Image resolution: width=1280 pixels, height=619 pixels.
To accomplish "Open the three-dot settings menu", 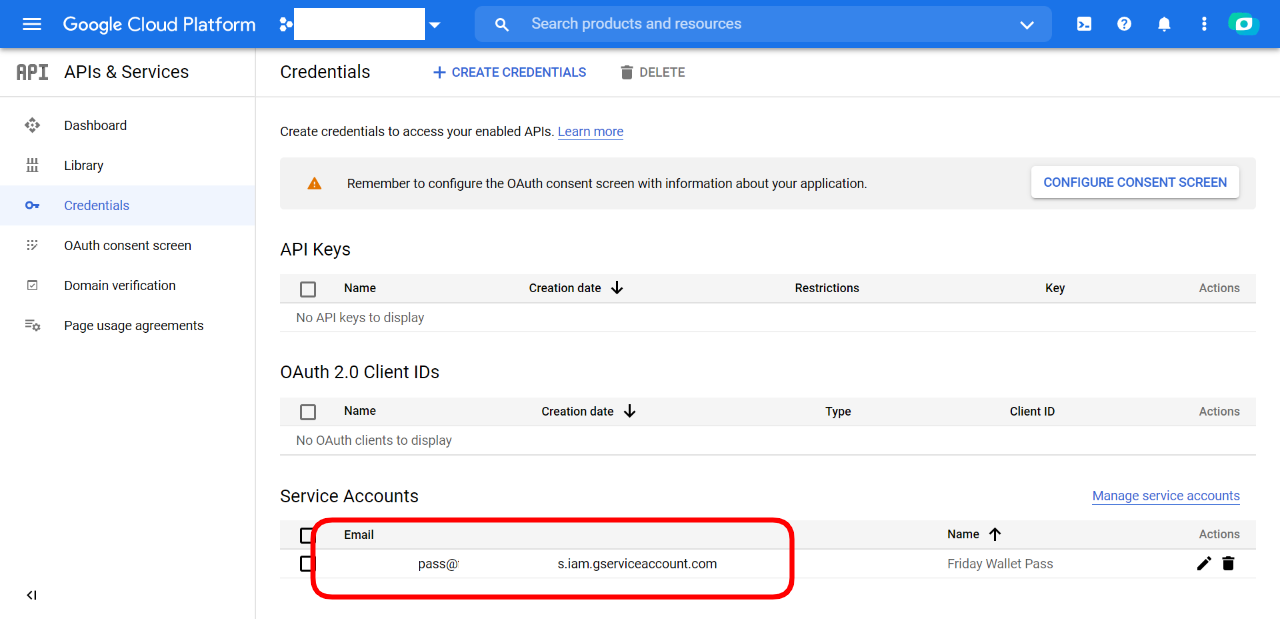I will [x=1204, y=24].
